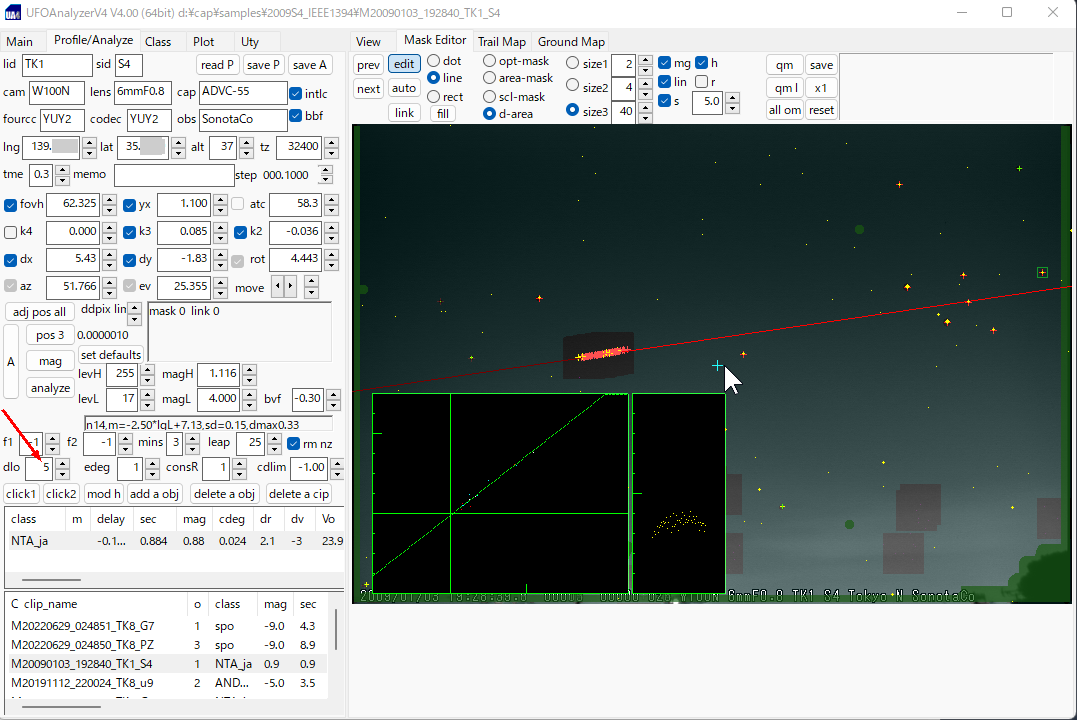Viewport: 1077px width, 720px height.
Task: Open the Plot tab
Action: tap(204, 42)
